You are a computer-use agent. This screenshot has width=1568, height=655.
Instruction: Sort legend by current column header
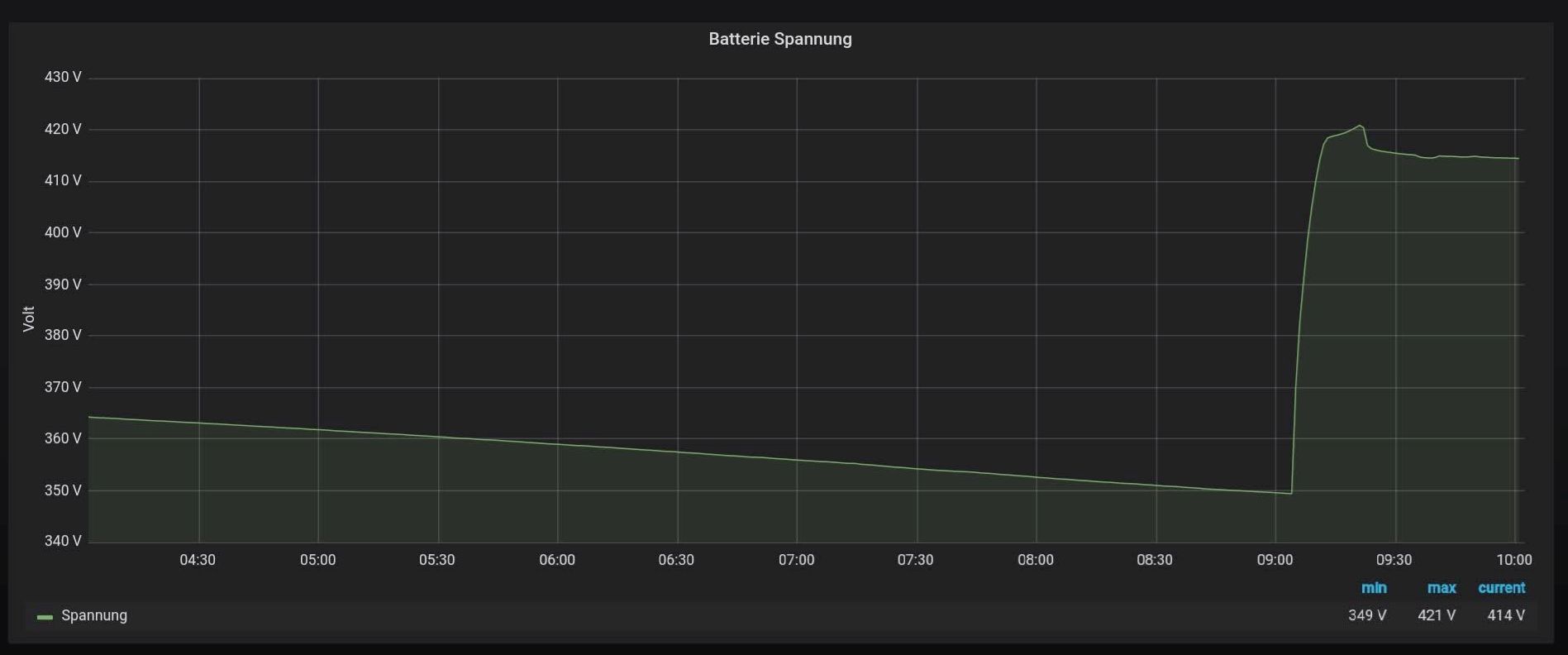tap(1502, 588)
